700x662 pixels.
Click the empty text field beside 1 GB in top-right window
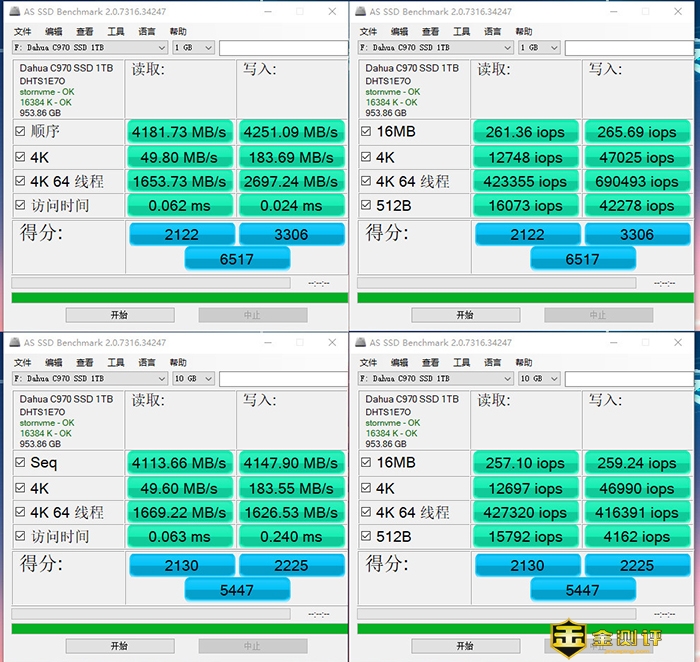click(628, 48)
